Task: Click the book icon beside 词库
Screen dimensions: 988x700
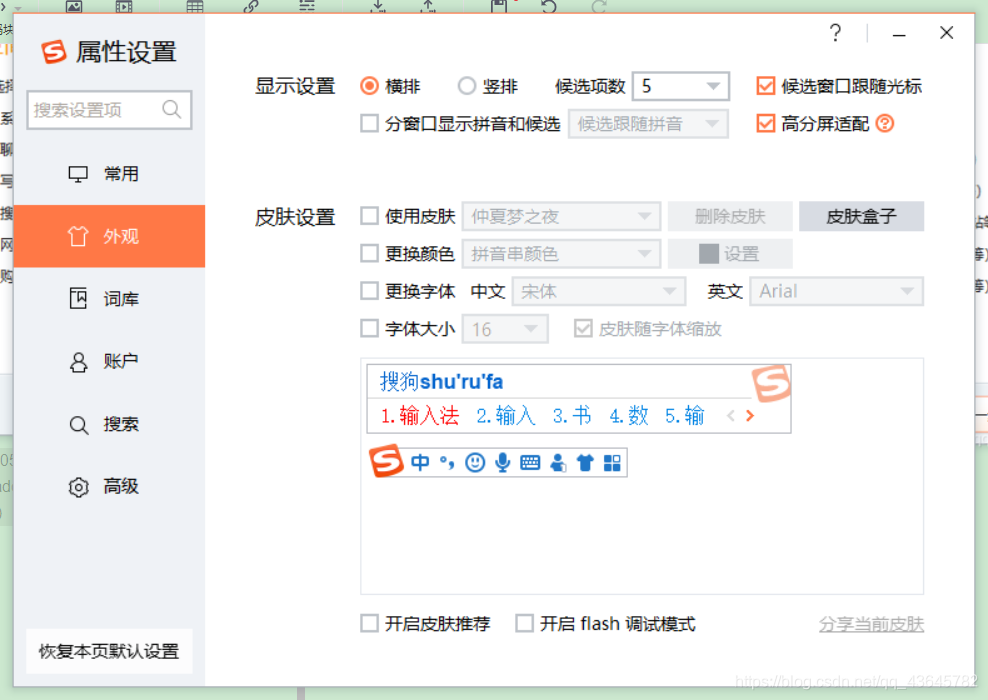Action: coord(78,299)
